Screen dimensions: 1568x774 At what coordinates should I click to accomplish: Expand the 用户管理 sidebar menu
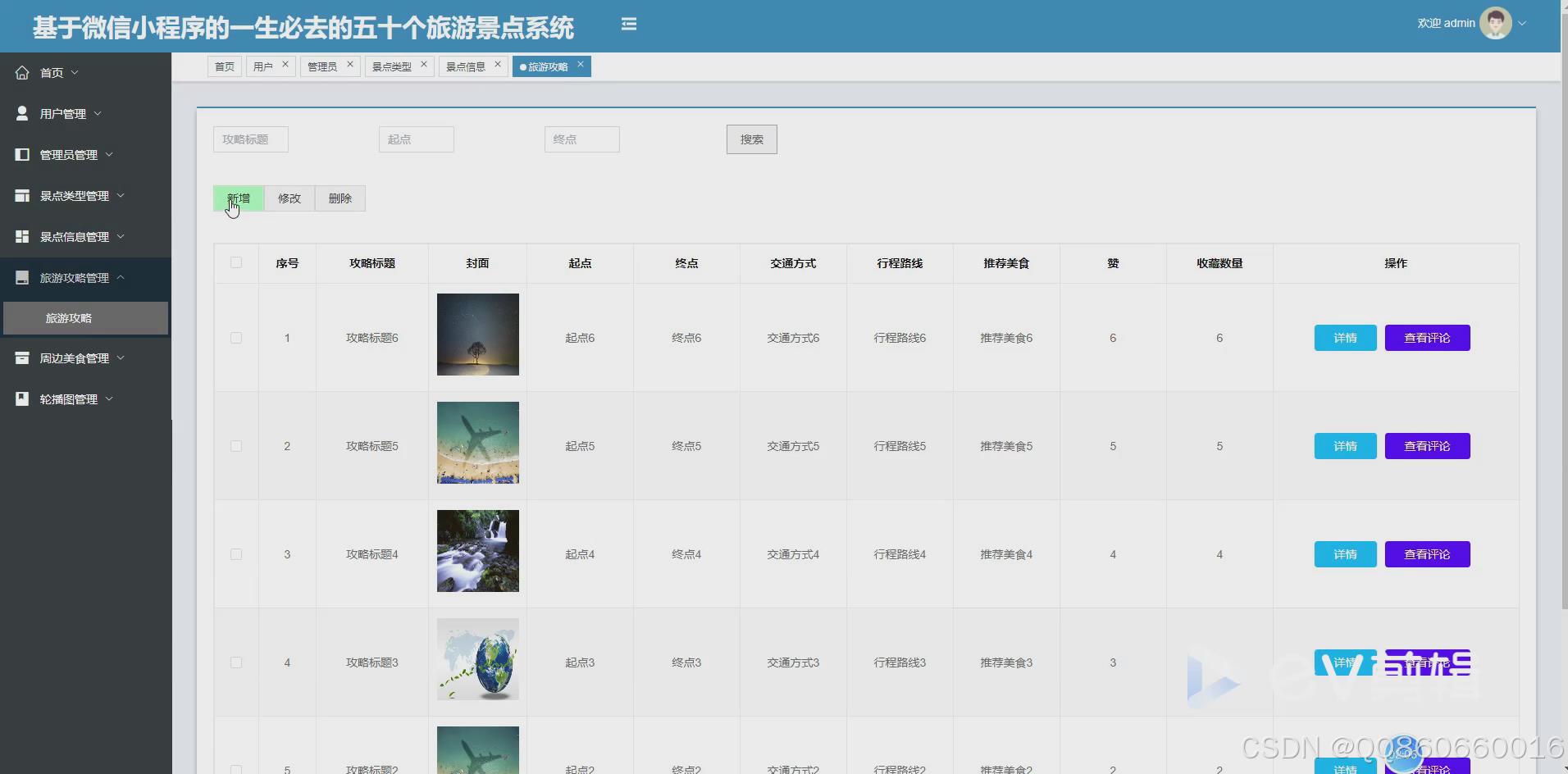coord(98,113)
